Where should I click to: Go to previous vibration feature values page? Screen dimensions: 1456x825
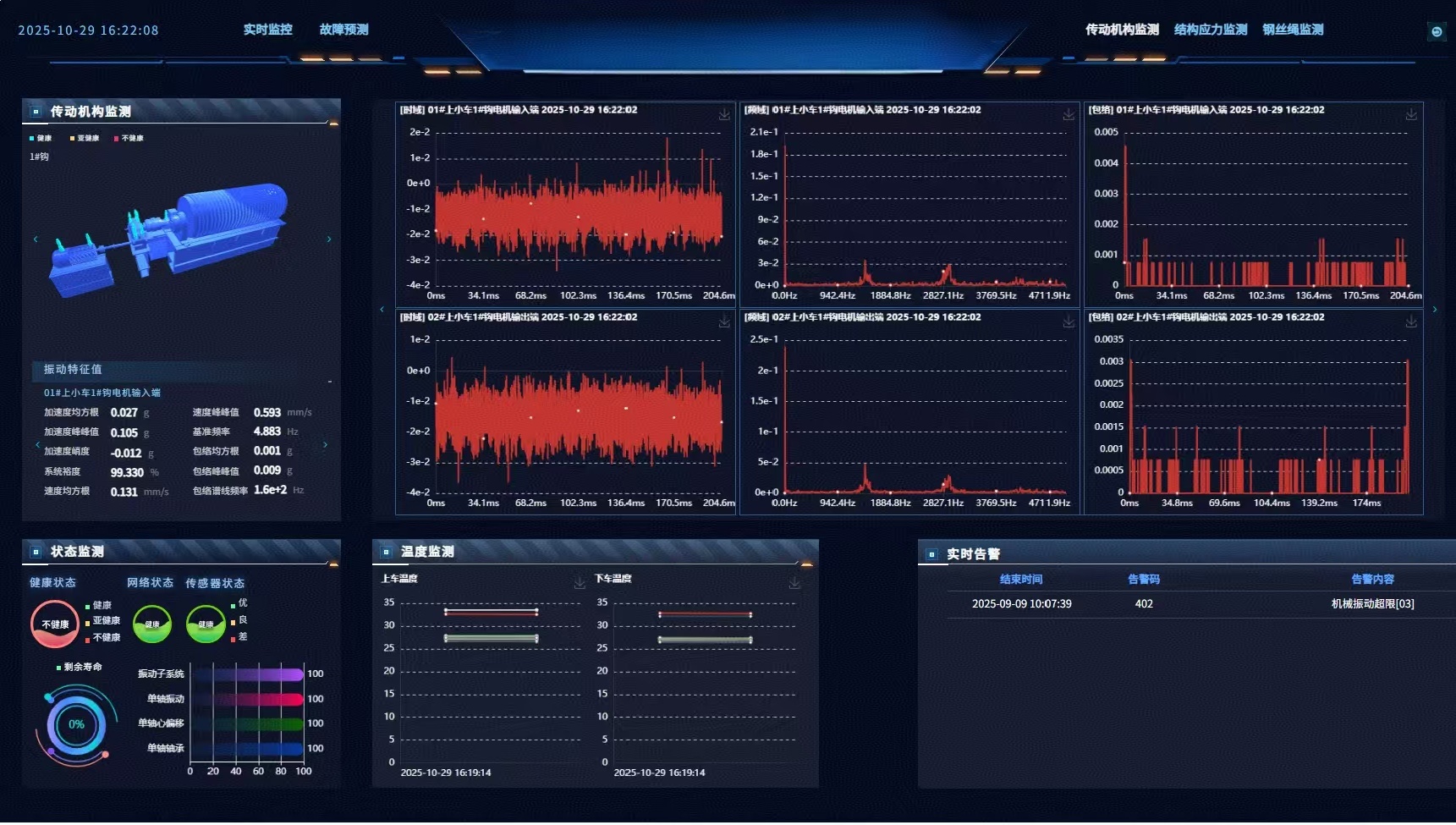[37, 444]
